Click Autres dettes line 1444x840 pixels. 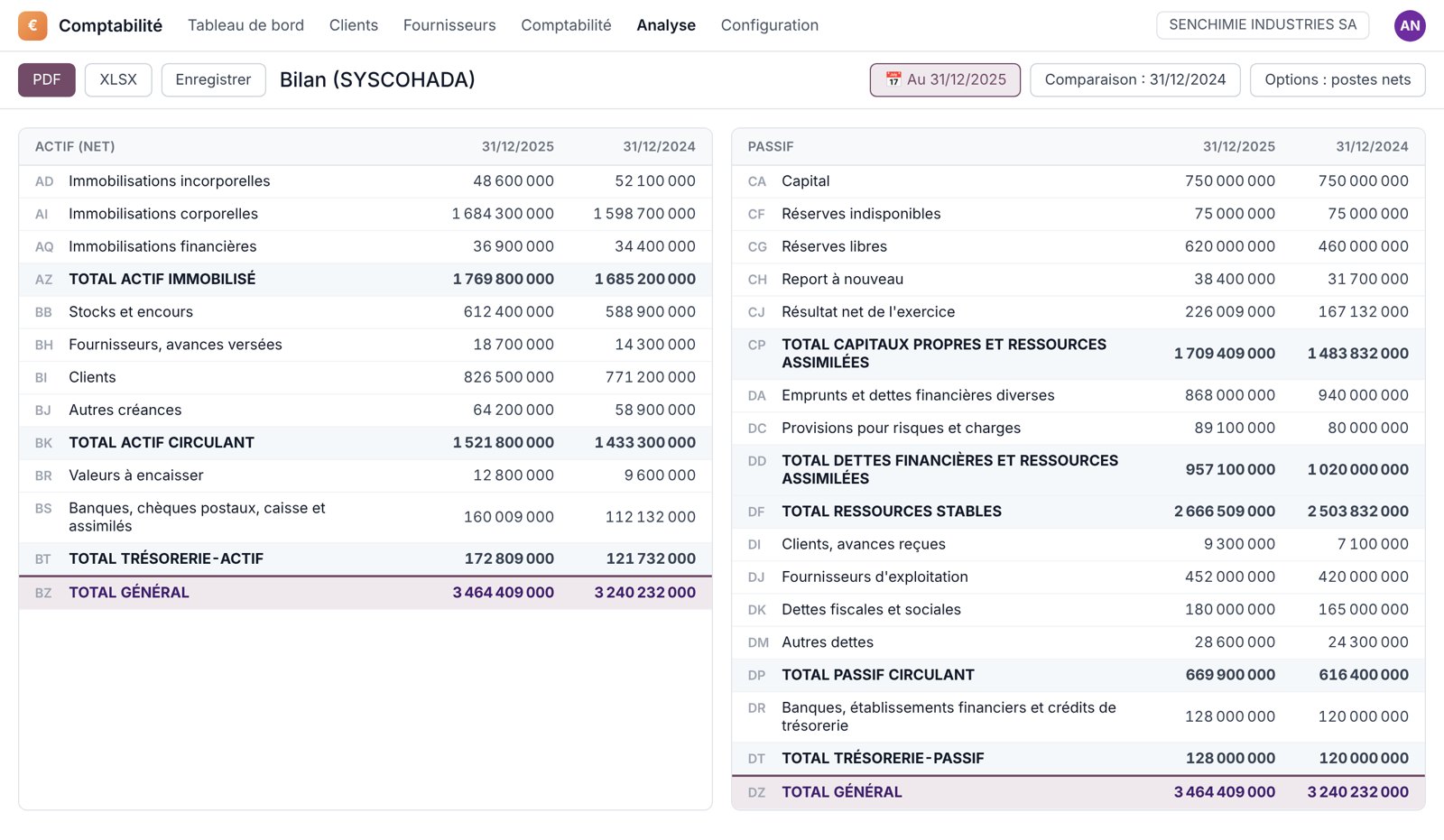click(1078, 642)
